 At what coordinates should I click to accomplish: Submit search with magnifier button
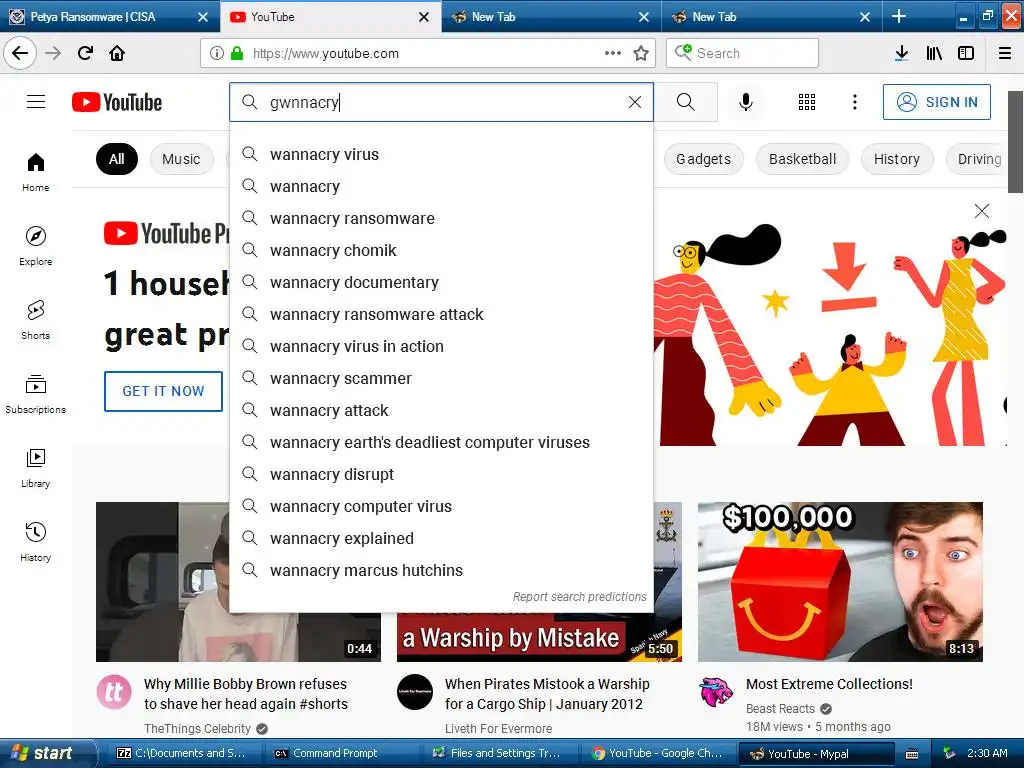(x=686, y=102)
